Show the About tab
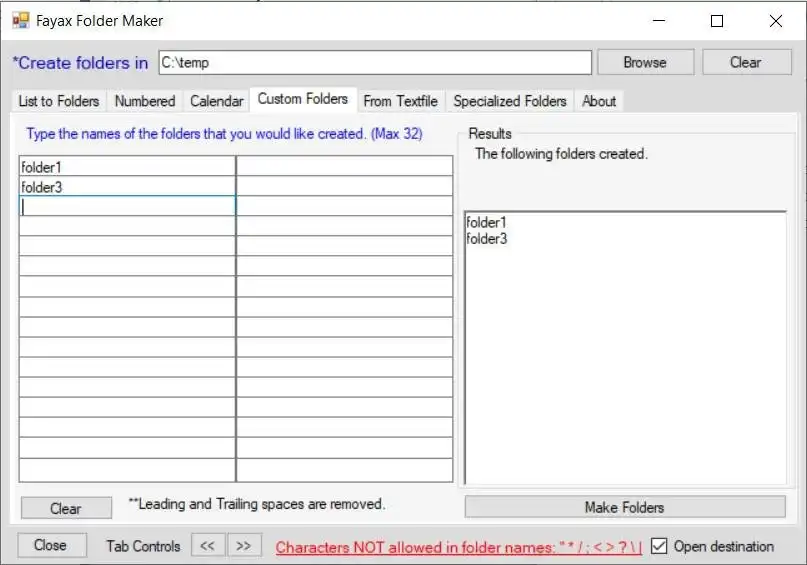This screenshot has width=807, height=565. point(599,101)
